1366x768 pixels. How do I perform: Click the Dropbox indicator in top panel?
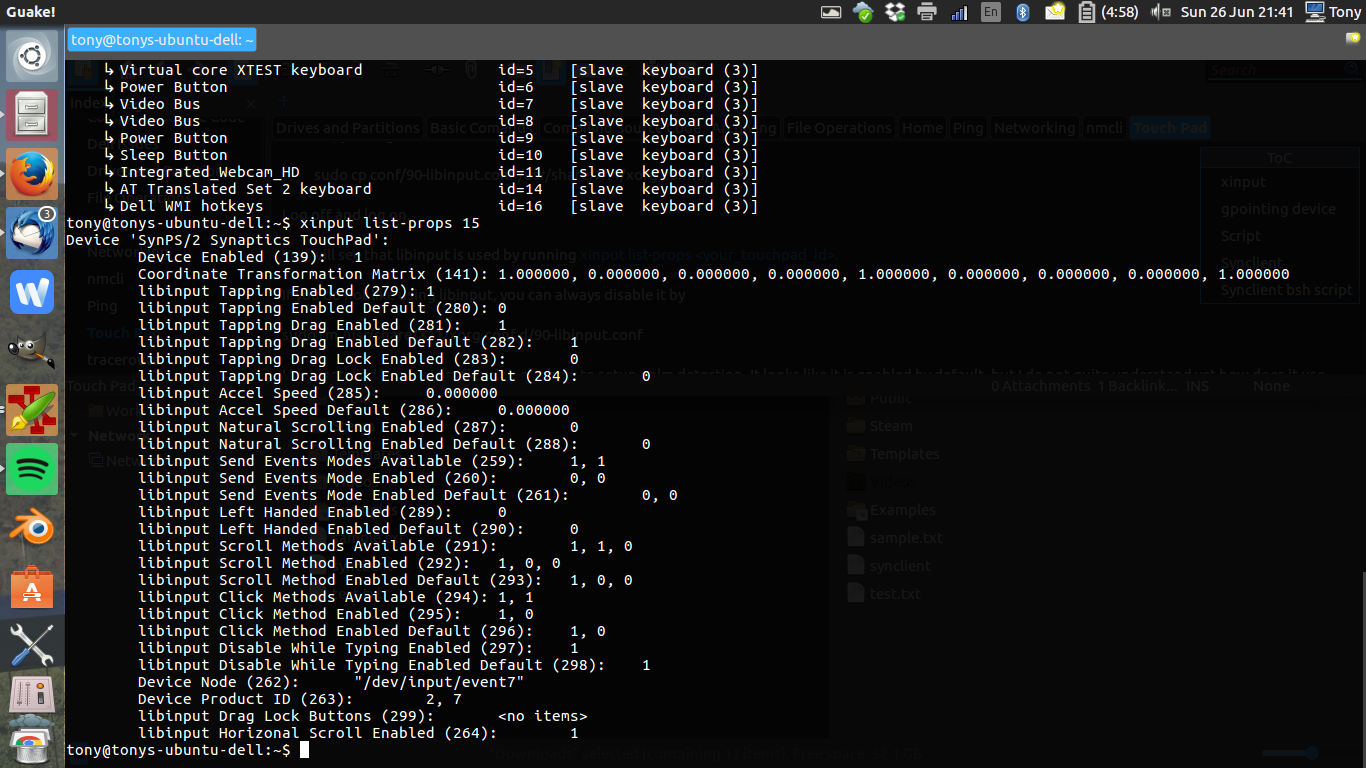point(895,12)
